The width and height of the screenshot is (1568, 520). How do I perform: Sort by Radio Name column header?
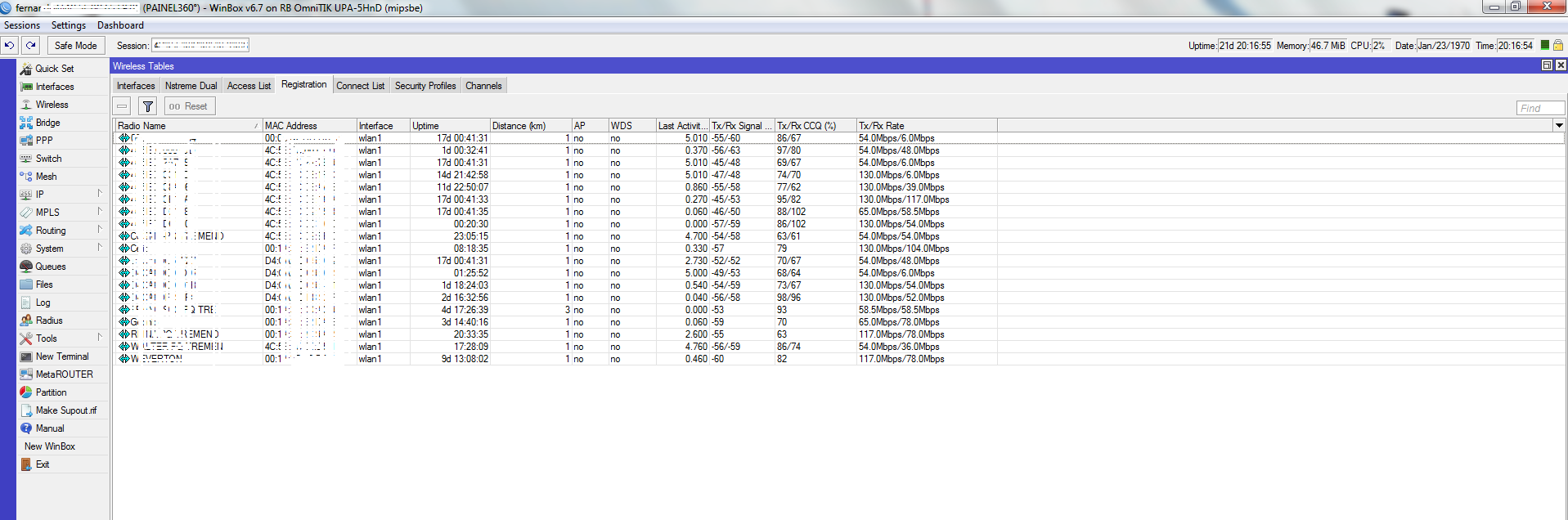pos(187,126)
